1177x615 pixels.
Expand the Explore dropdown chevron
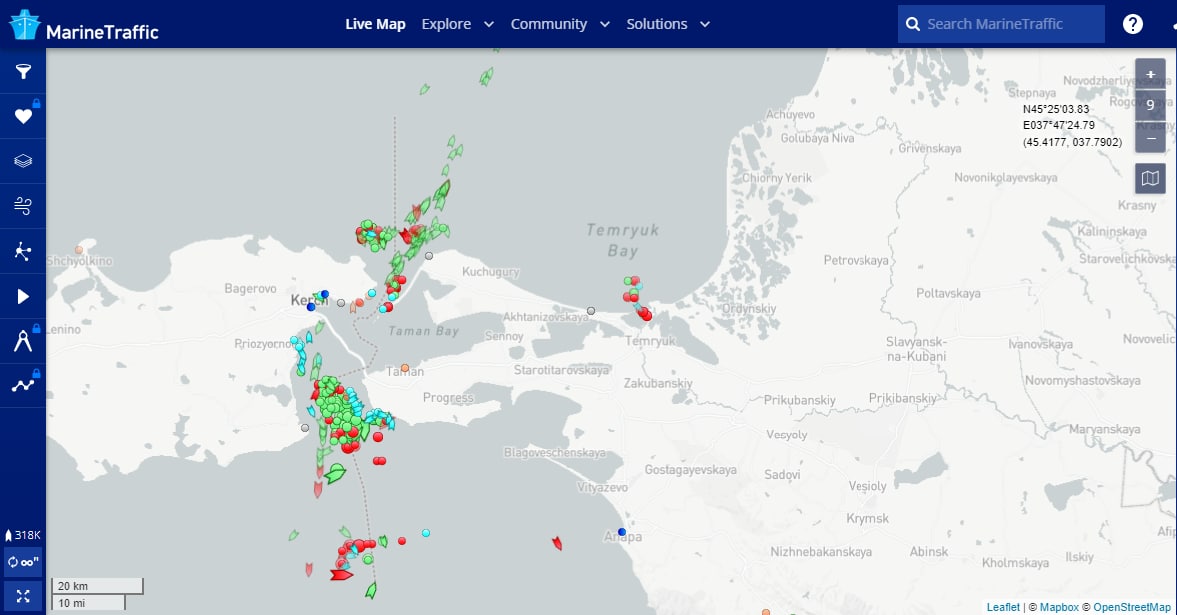(x=489, y=24)
